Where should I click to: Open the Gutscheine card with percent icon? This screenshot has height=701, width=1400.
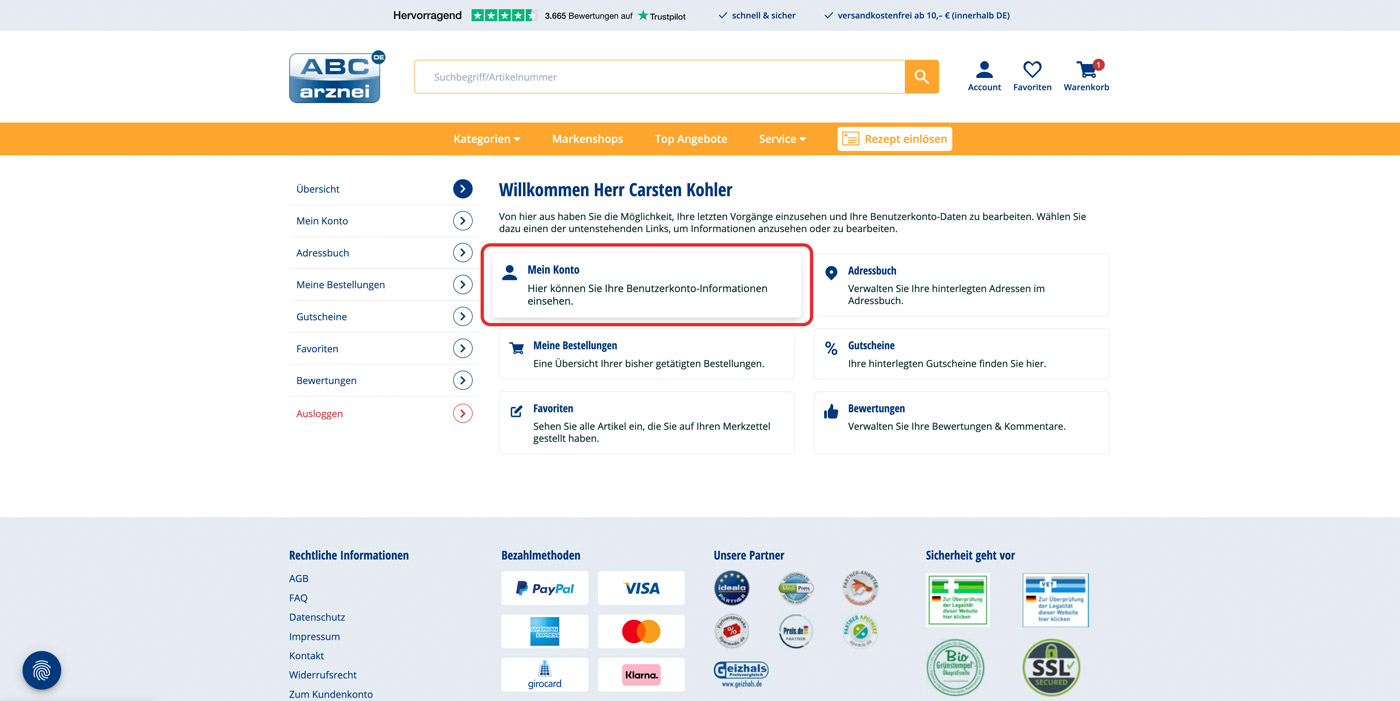(x=960, y=354)
